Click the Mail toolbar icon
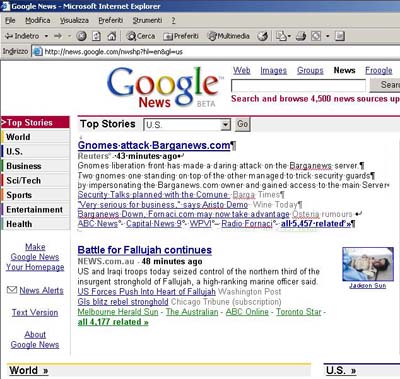 tap(281, 36)
